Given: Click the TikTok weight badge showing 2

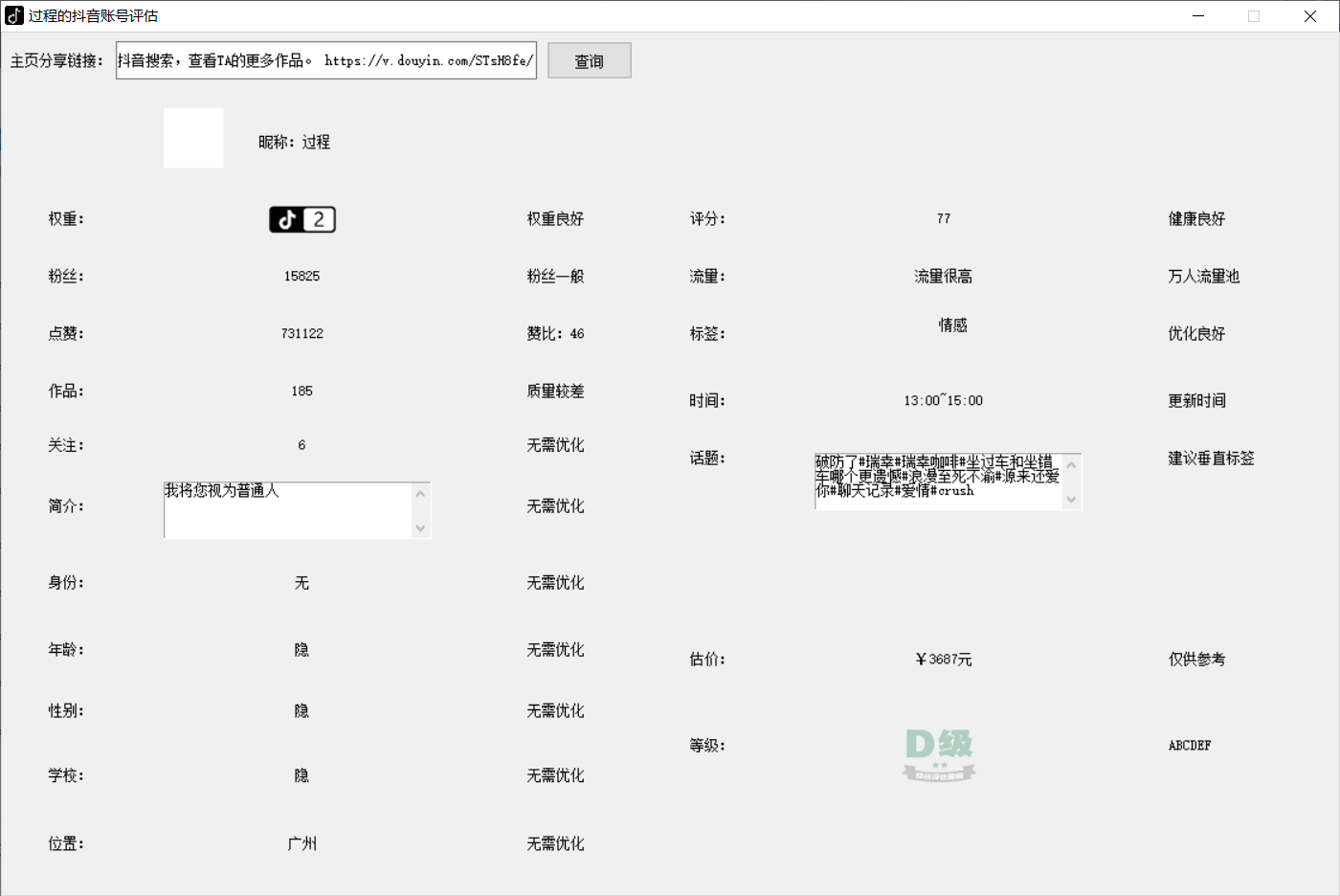Looking at the screenshot, I should pyautogui.click(x=301, y=219).
